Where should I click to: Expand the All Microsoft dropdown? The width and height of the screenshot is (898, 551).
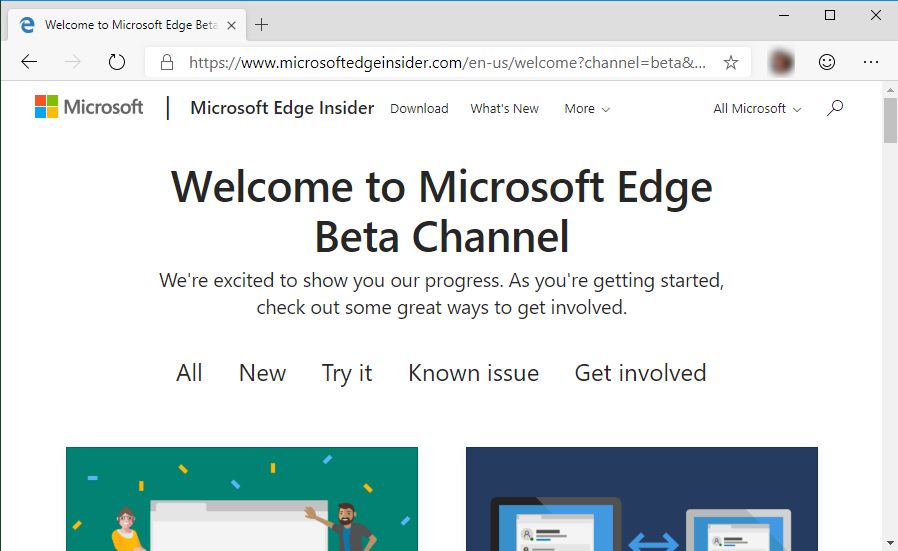pos(757,109)
